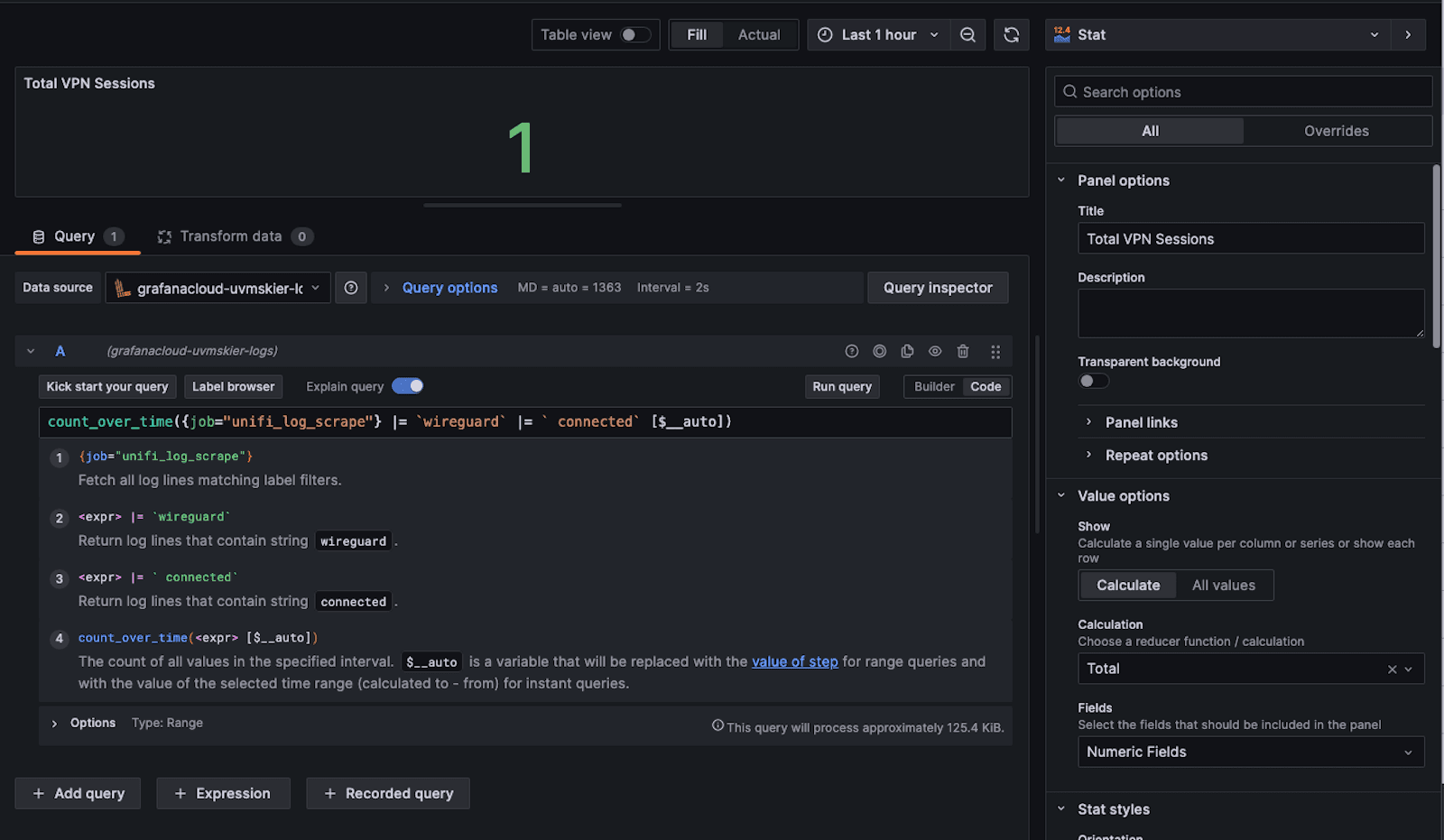Add a Recorded query
1444x840 pixels.
click(x=388, y=793)
